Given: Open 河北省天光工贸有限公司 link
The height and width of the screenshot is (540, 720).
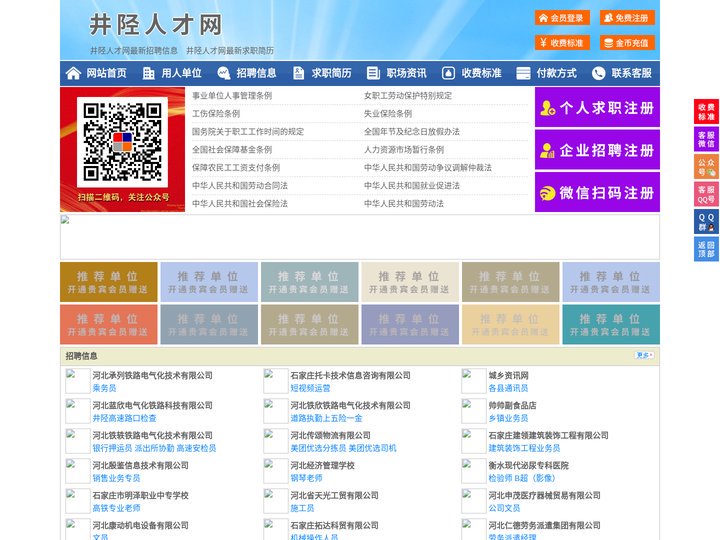Looking at the screenshot, I should 334,495.
